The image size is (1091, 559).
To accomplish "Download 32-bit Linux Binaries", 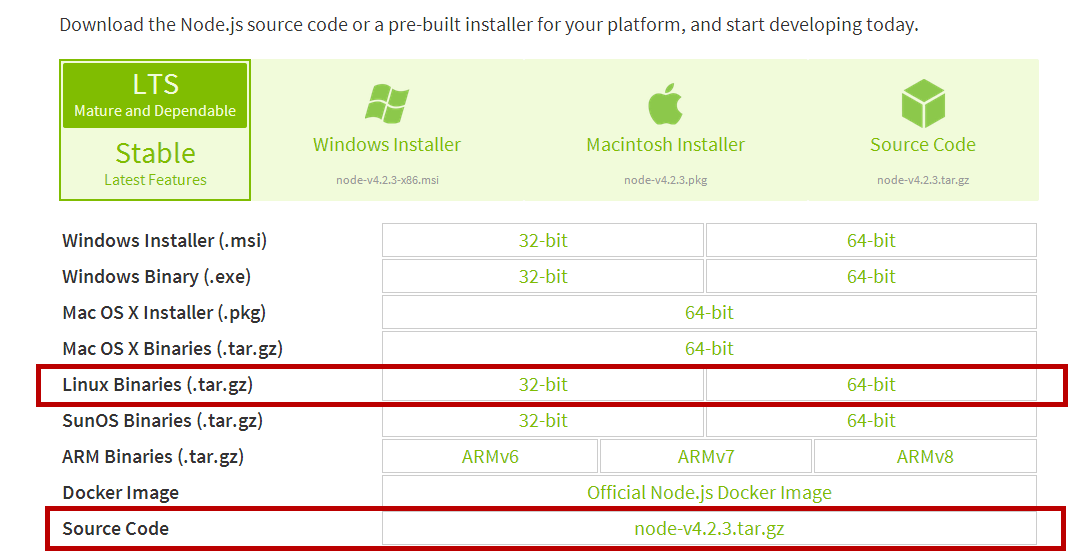I will 543,384.
